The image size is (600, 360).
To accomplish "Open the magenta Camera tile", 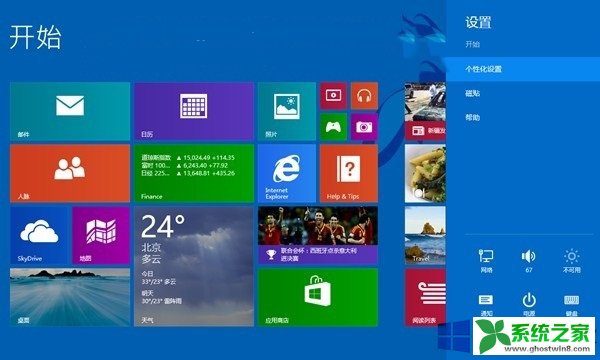I will click(364, 127).
